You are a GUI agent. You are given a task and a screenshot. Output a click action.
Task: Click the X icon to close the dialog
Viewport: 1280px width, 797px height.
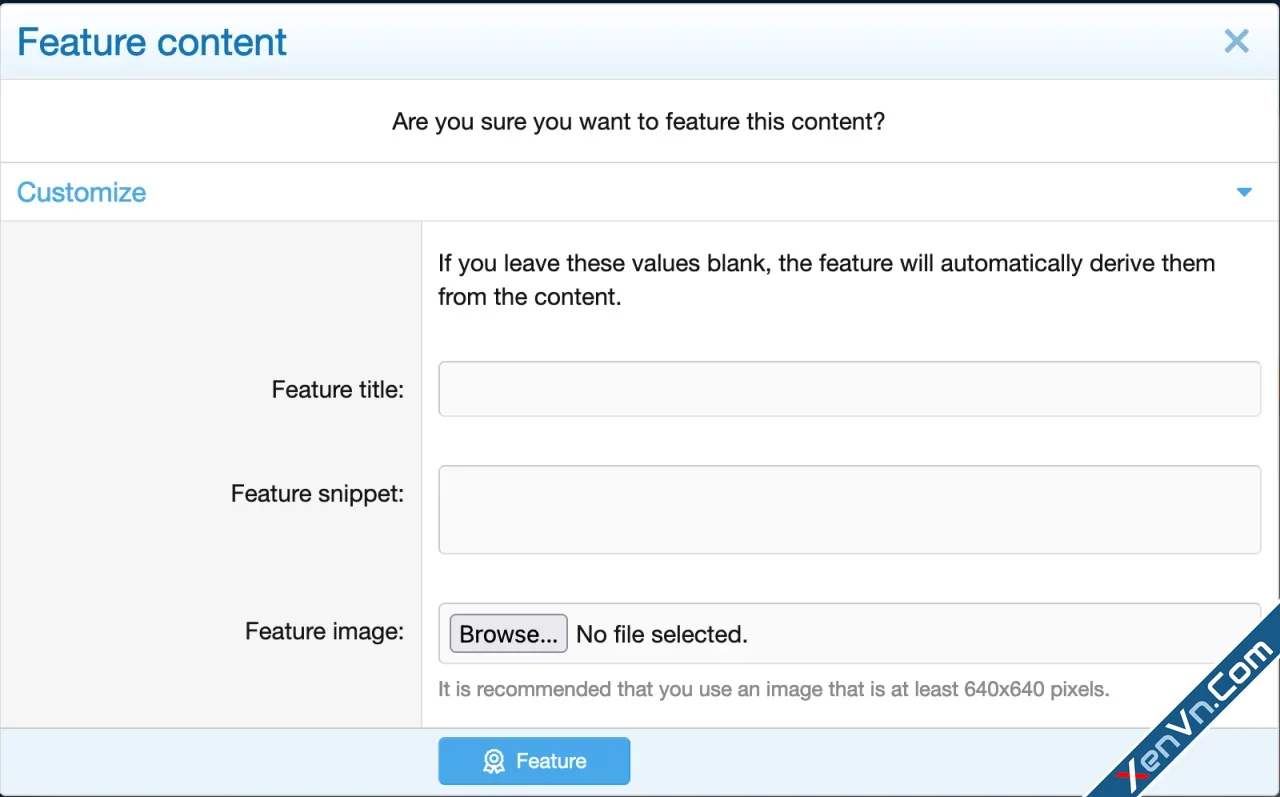1236,41
